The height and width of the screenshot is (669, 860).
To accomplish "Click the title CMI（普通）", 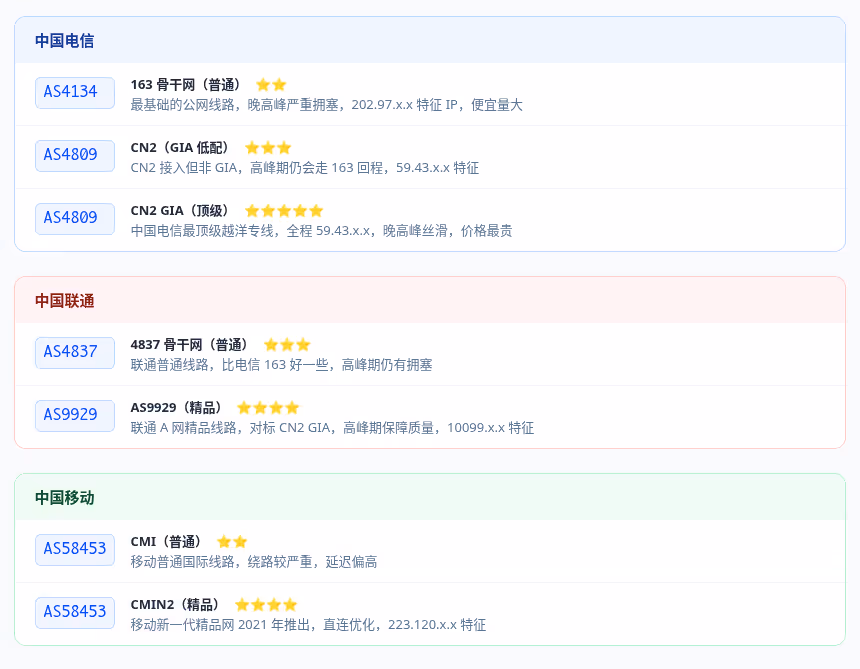I will tap(166, 542).
